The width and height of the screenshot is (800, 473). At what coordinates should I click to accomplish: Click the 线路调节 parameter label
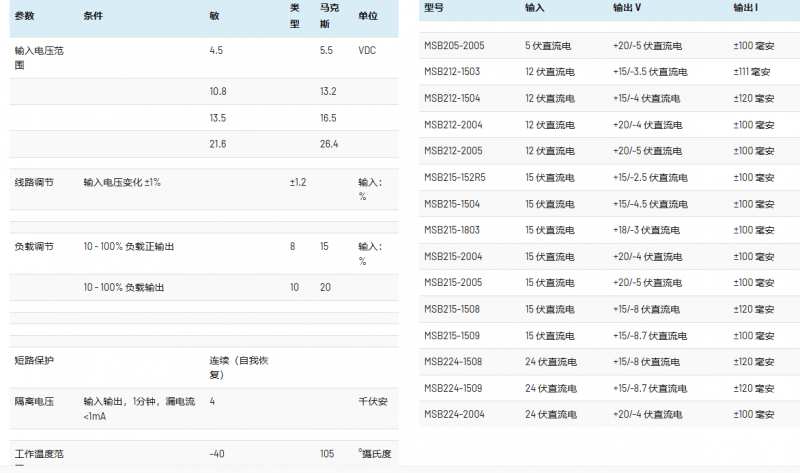[34, 182]
